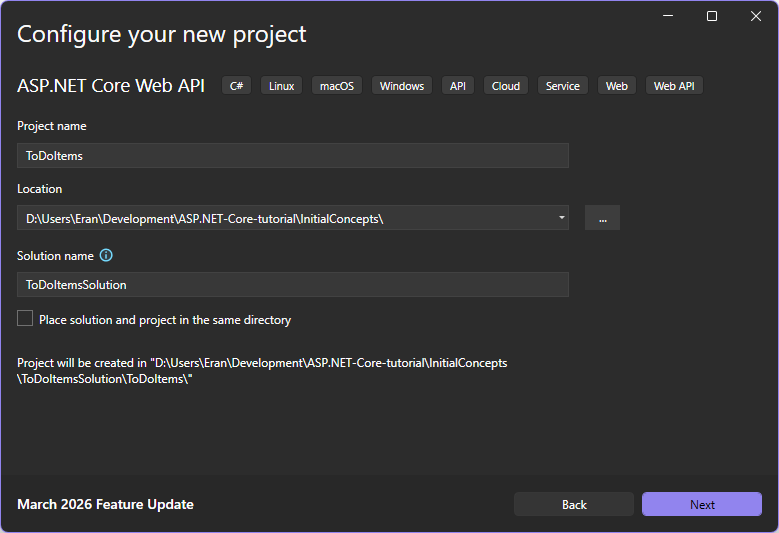Screen dimensions: 779x533
Task: Click the API tag
Action: click(458, 85)
